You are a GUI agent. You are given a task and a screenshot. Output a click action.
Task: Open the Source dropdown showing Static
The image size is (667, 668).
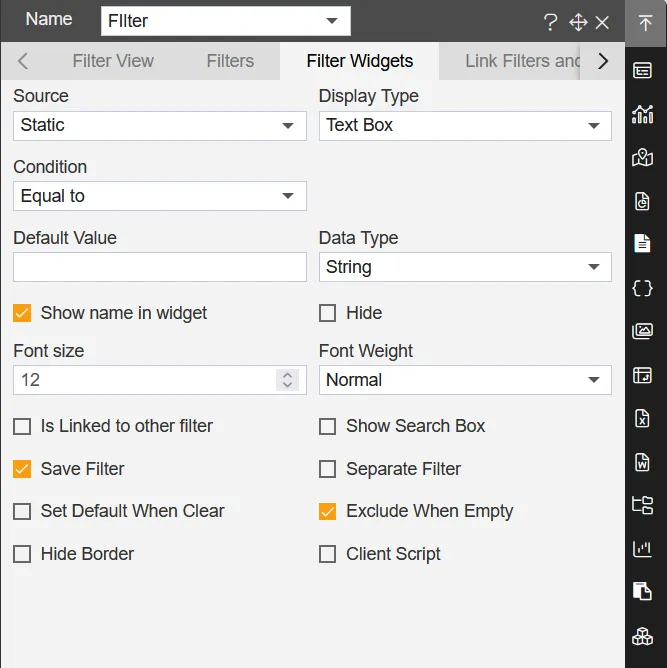[x=160, y=126]
